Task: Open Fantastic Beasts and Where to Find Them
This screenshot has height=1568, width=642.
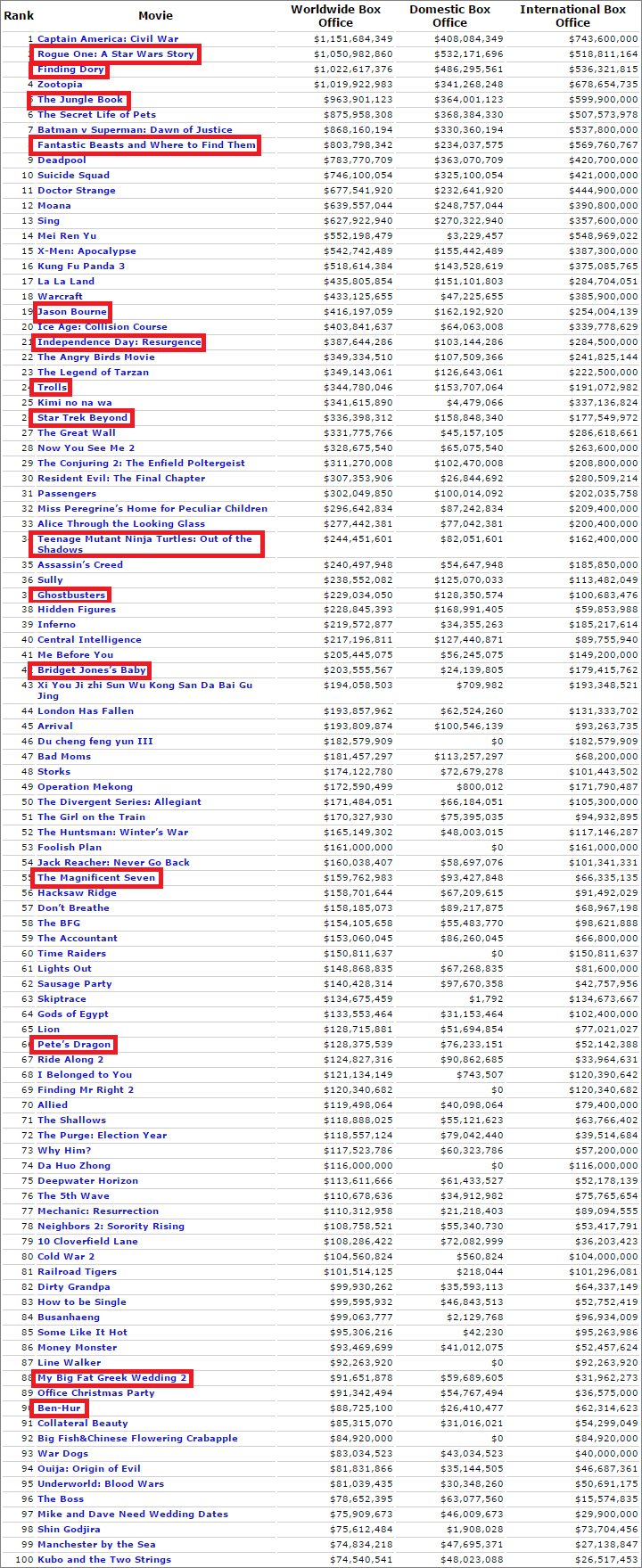Action: [146, 145]
